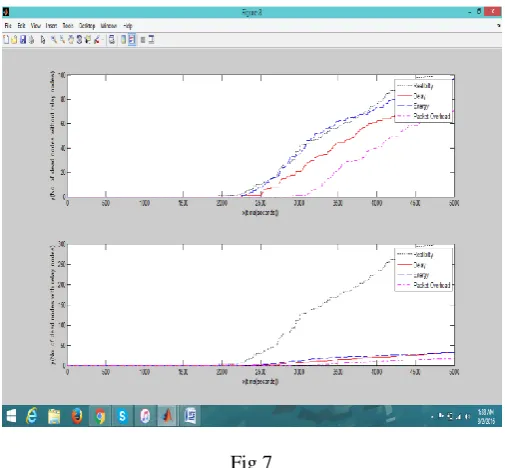Switch to the Word document in the taskbar
This screenshot has height=468, width=505.
(190, 416)
